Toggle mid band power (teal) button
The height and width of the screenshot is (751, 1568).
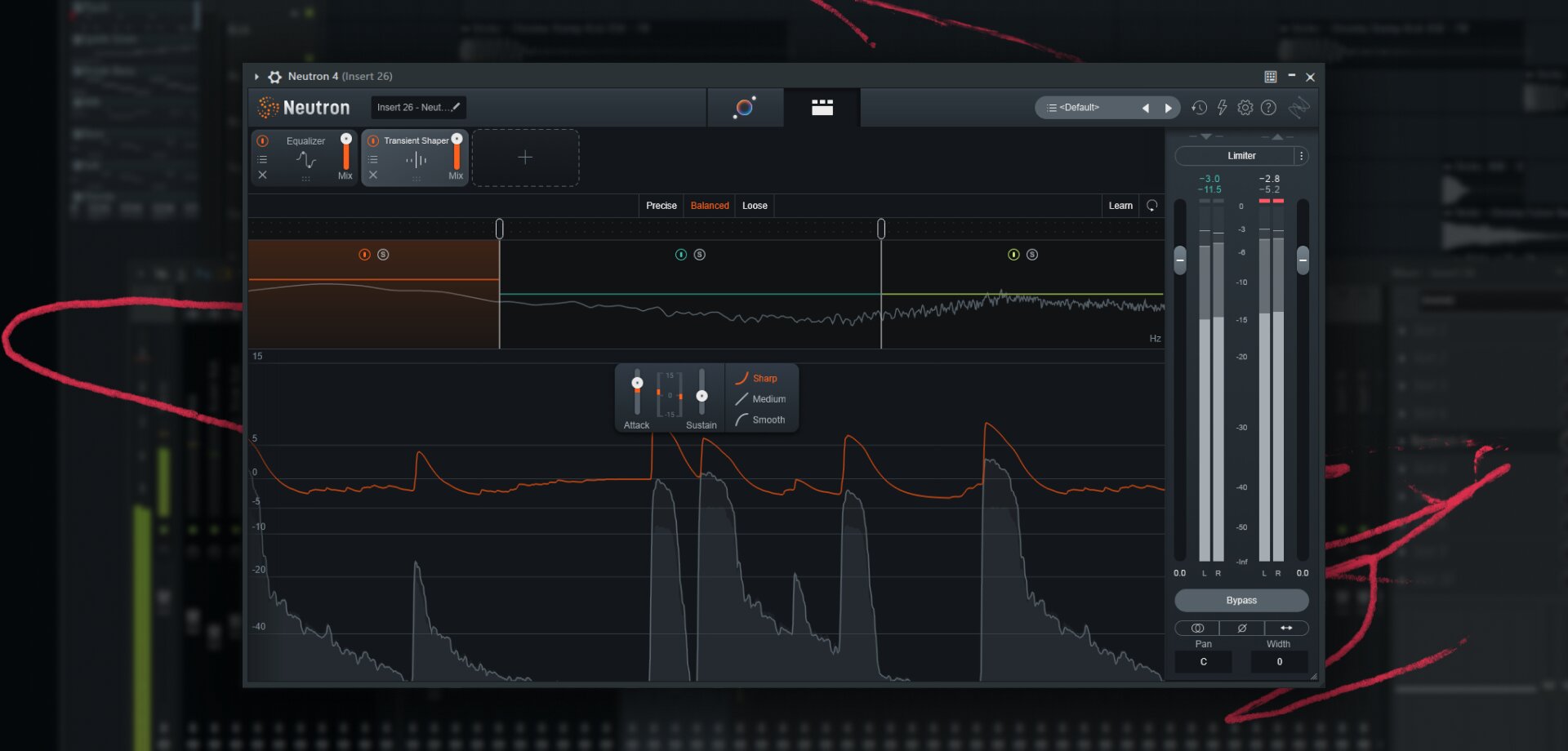[x=681, y=255]
